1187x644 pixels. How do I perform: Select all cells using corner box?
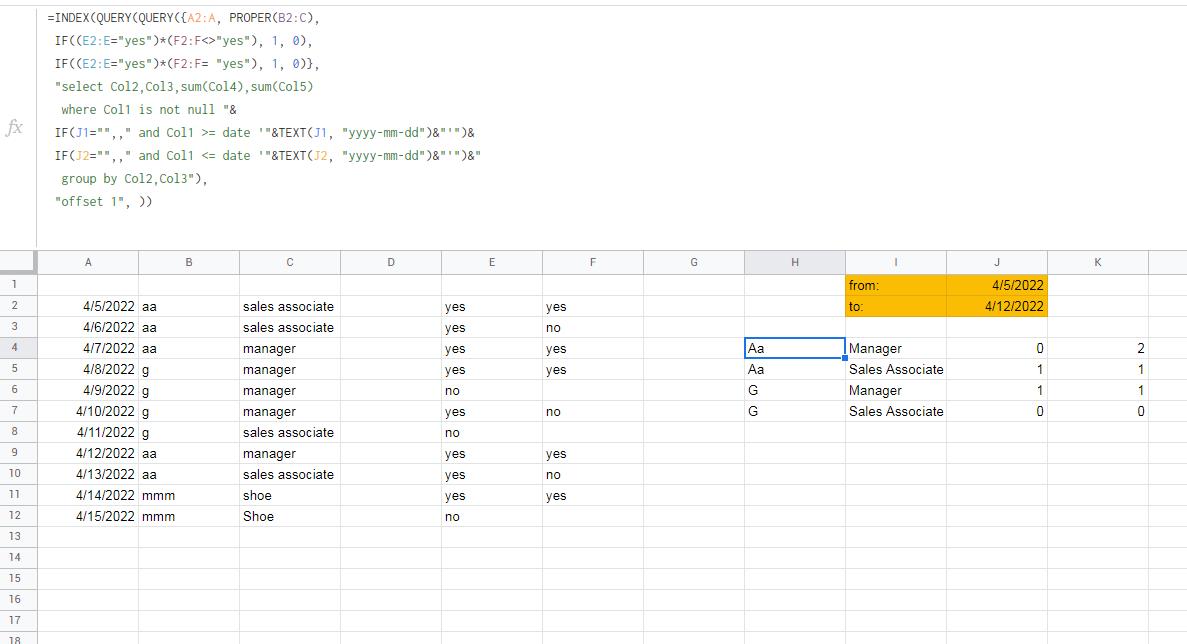click(x=17, y=262)
